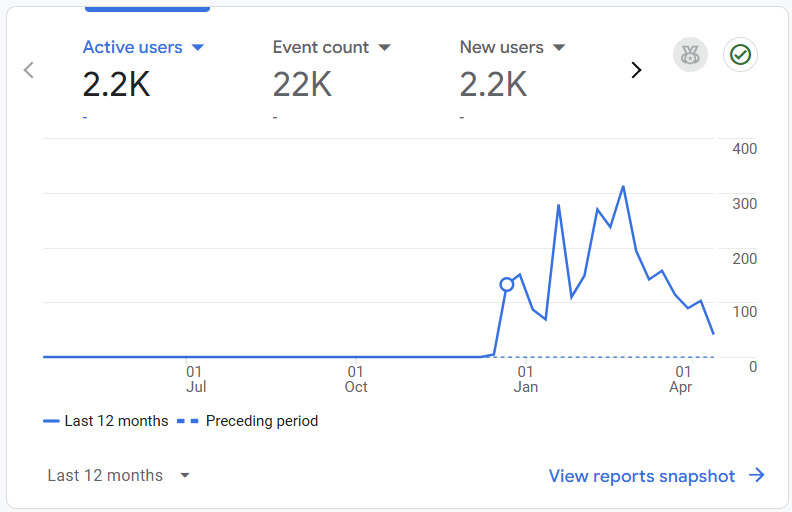
Task: Switch to the Event count tab
Action: tap(321, 47)
